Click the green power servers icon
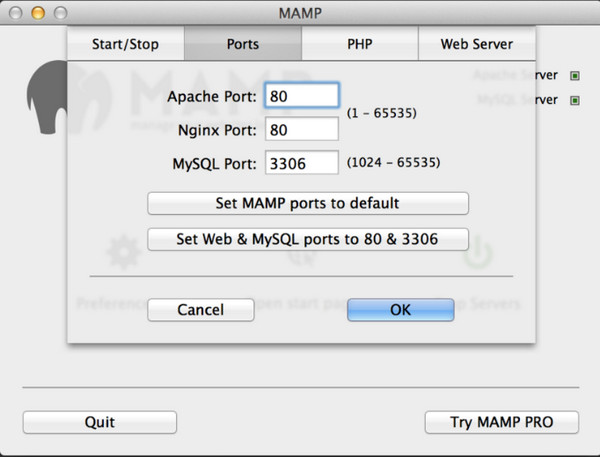The width and height of the screenshot is (600, 457). tap(479, 254)
